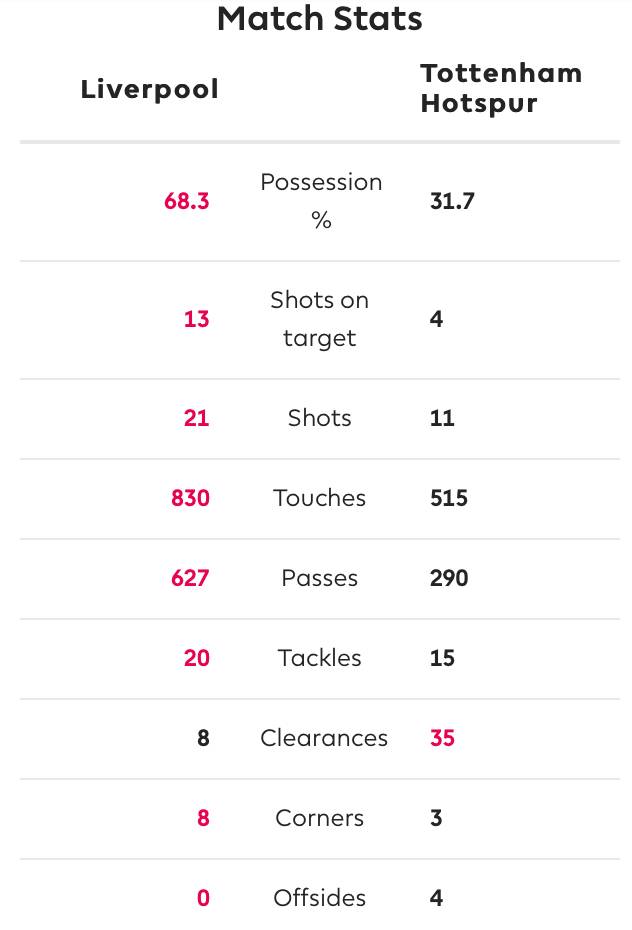Click Tottenham's 35 clearances value
632x930 pixels.
click(442, 738)
